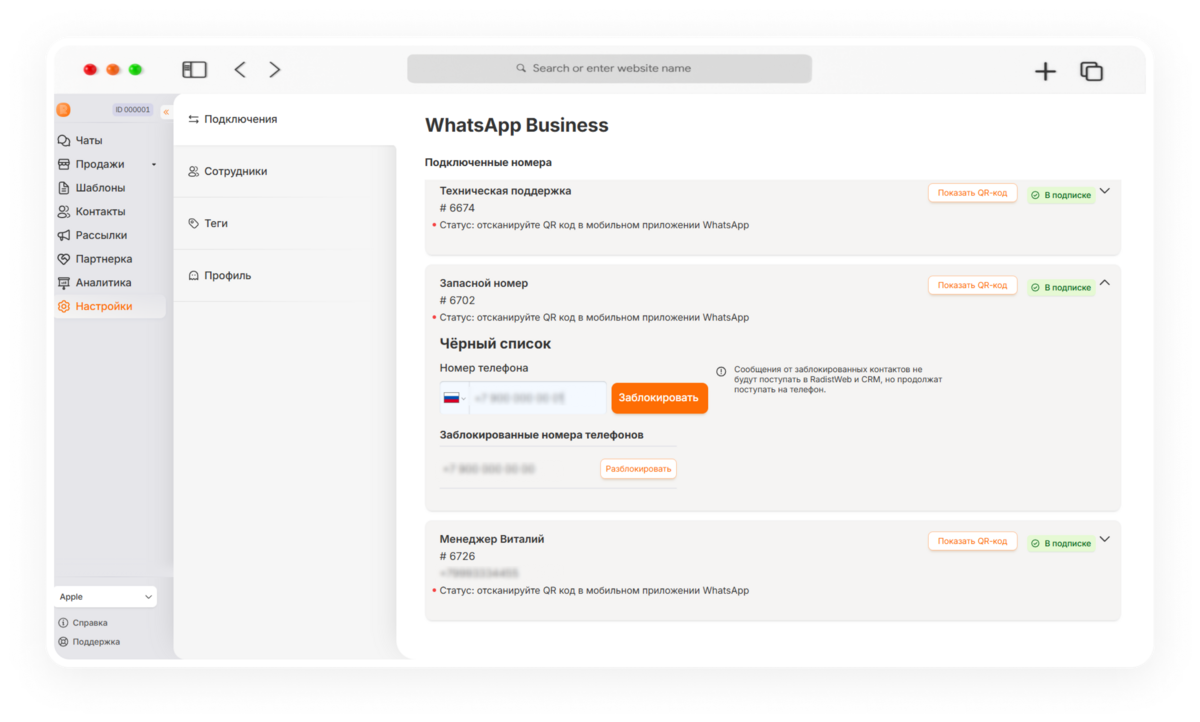Click В подписке badge for Техническая поддержка
The image size is (1200, 722).
1060,195
